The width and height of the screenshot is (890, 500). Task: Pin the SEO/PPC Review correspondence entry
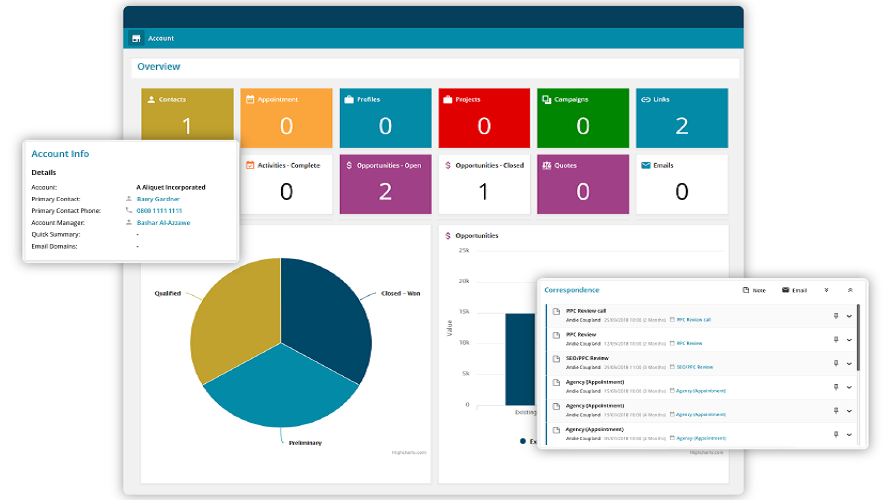click(x=836, y=362)
